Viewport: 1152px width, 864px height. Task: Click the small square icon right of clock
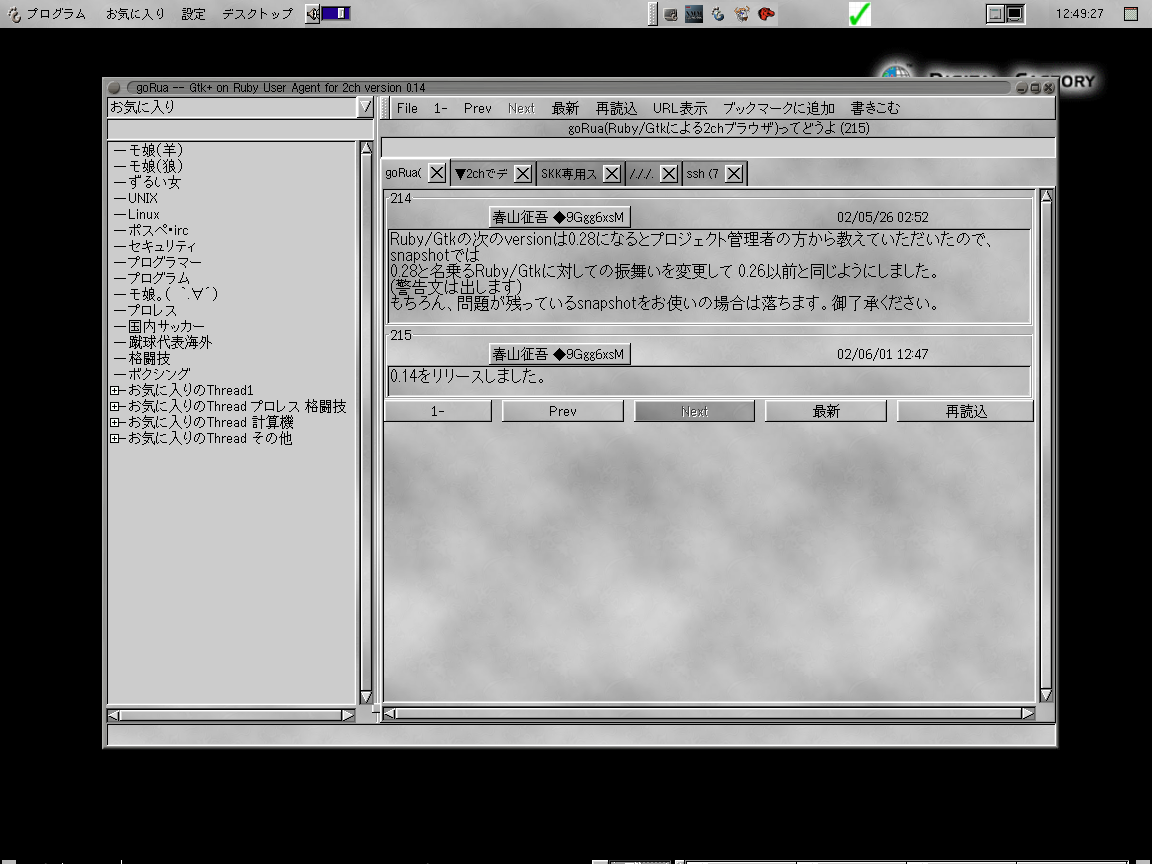pyautogui.click(x=1133, y=14)
